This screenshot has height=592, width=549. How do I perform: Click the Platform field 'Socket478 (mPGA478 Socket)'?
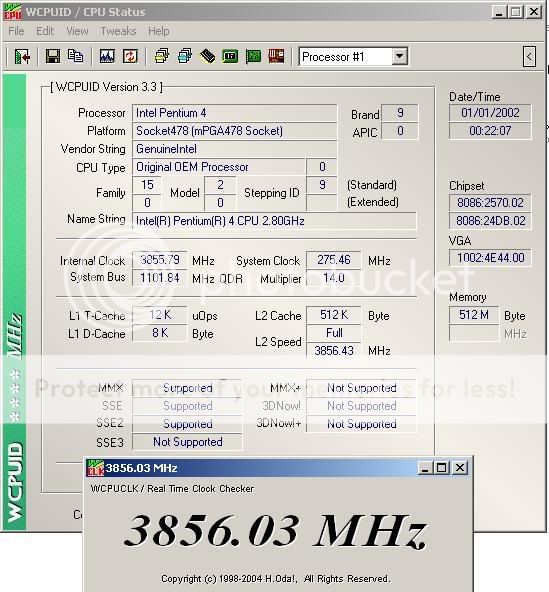[234, 131]
